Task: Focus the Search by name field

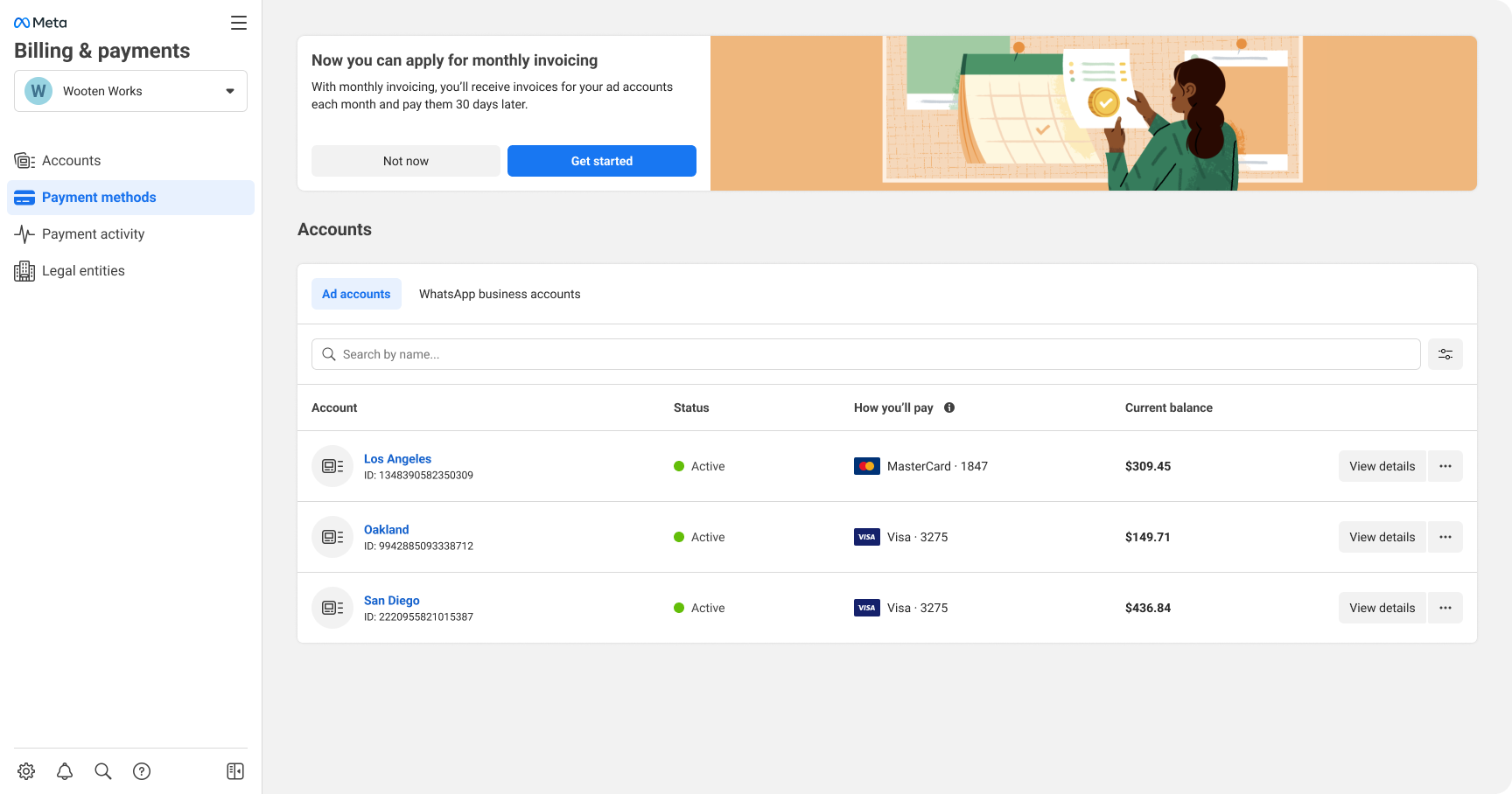Action: (865, 354)
